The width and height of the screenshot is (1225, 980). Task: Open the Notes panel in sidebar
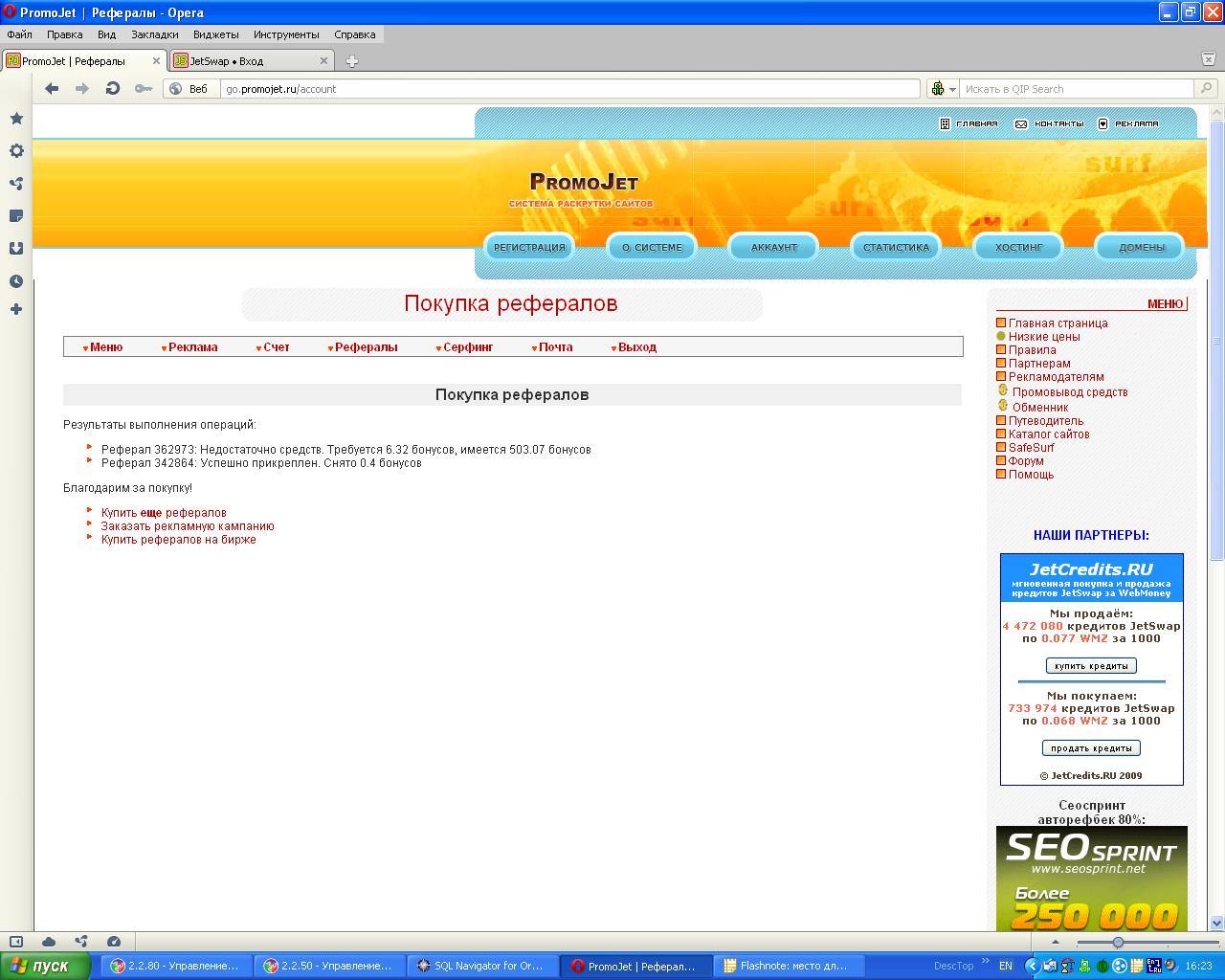coord(16,216)
